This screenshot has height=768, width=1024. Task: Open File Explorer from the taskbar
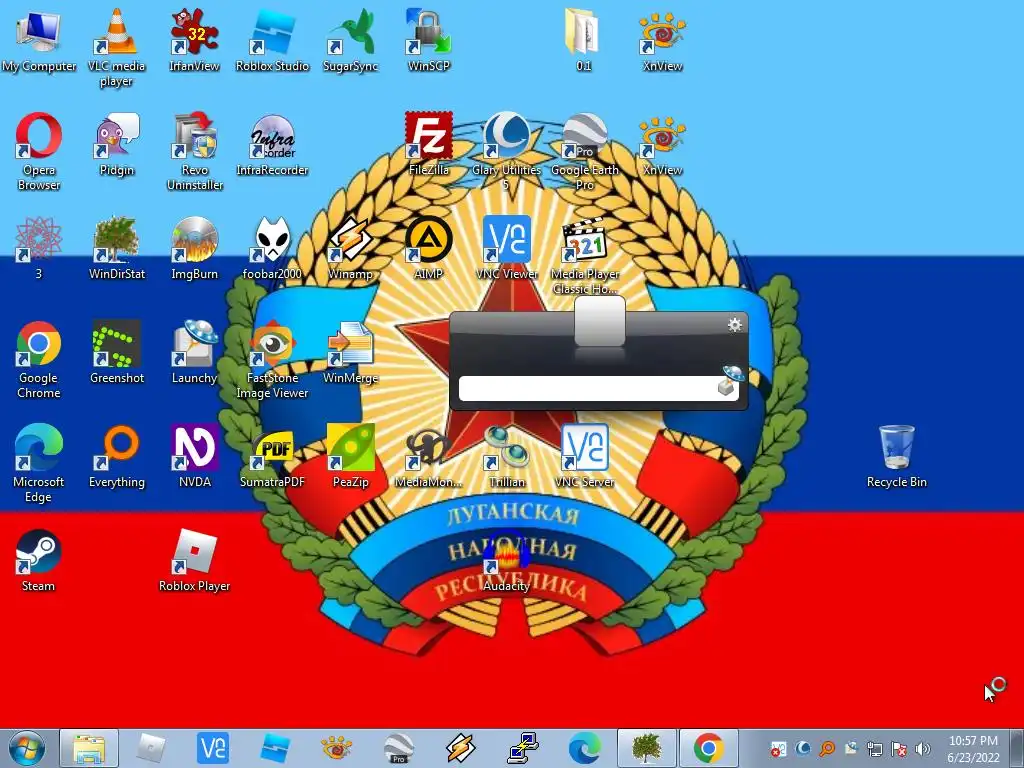coord(89,748)
